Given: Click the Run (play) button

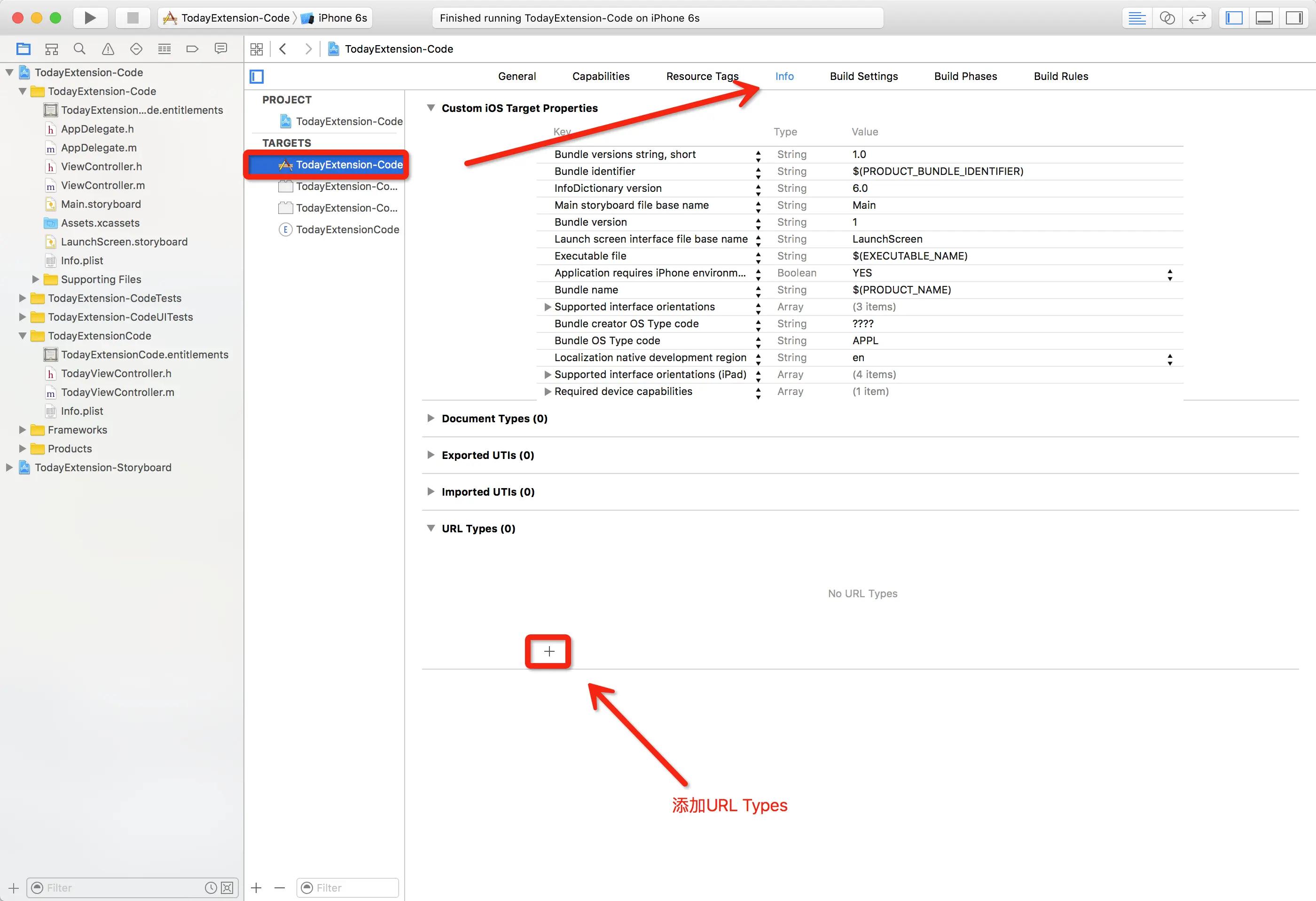Looking at the screenshot, I should point(90,17).
